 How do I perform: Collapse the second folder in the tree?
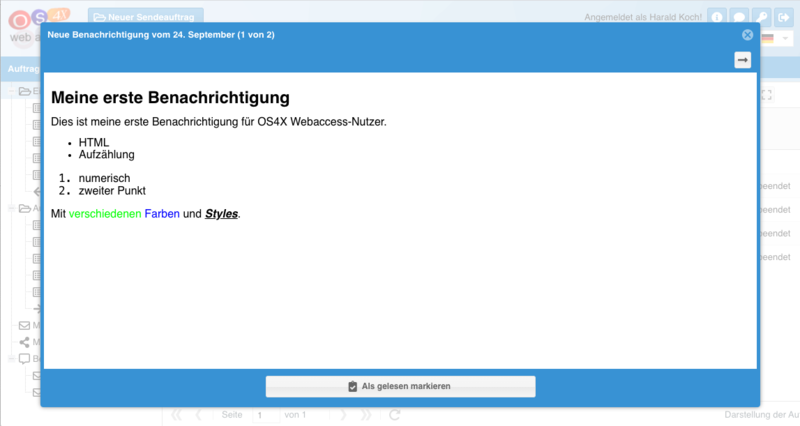click(x=12, y=208)
